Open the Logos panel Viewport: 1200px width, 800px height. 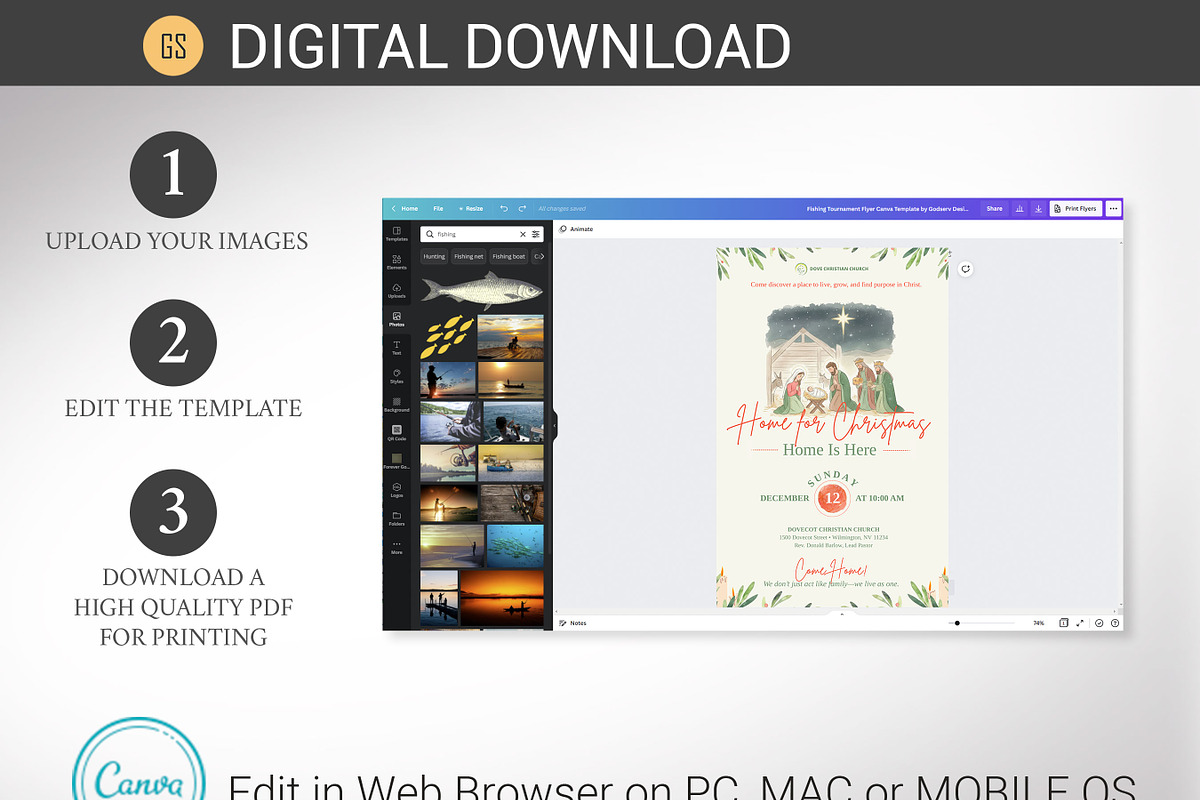(x=397, y=490)
